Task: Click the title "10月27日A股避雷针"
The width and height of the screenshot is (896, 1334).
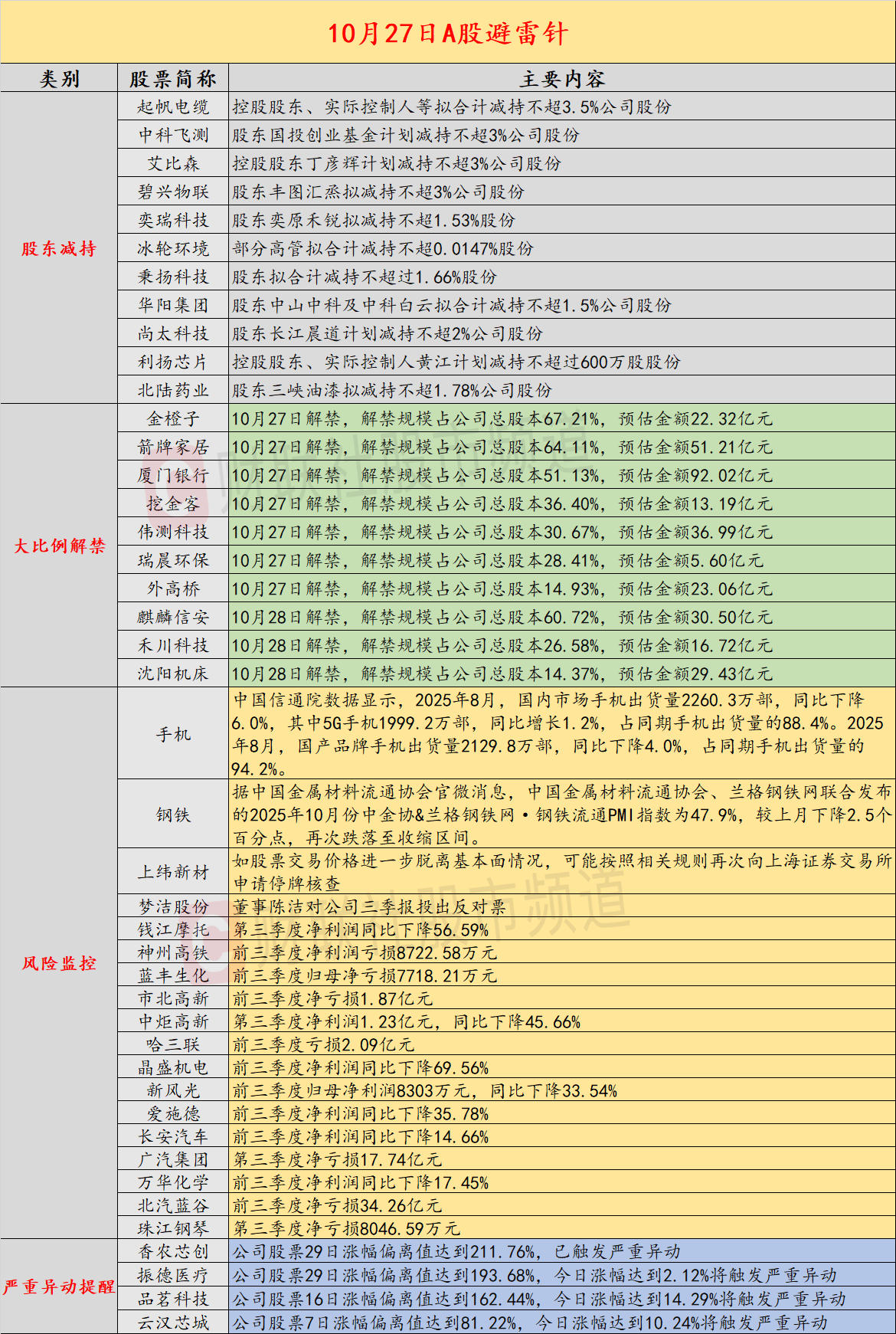Action: pyautogui.click(x=448, y=33)
